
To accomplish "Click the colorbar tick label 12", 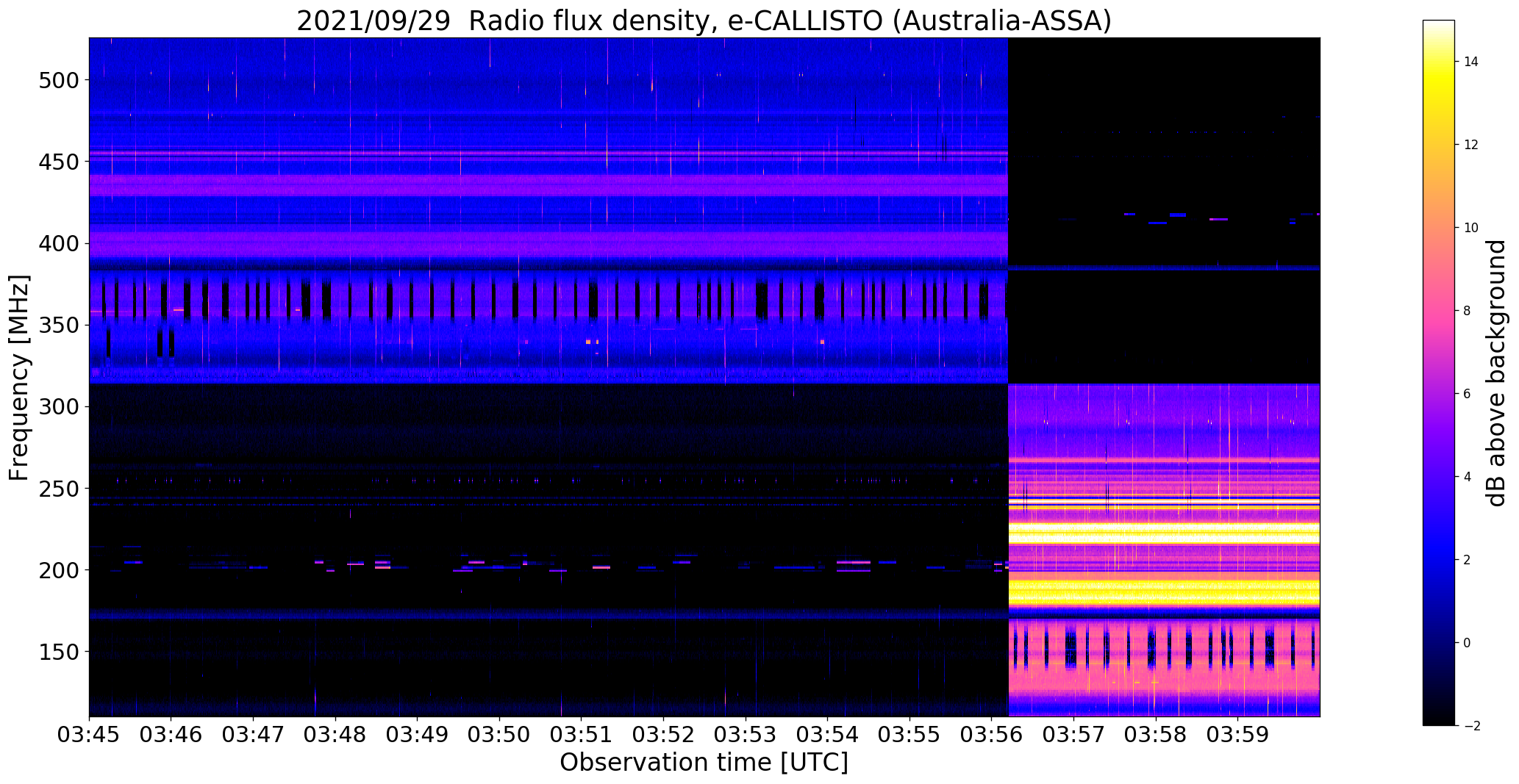I will 1471,145.
